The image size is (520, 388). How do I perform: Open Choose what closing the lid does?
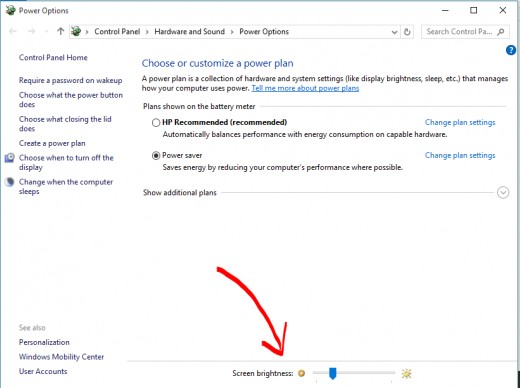65,124
